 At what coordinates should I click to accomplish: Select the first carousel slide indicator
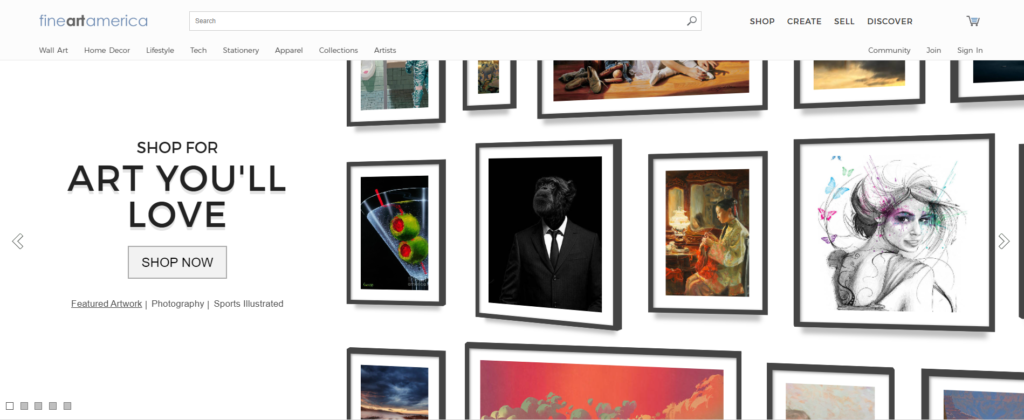(x=10, y=406)
